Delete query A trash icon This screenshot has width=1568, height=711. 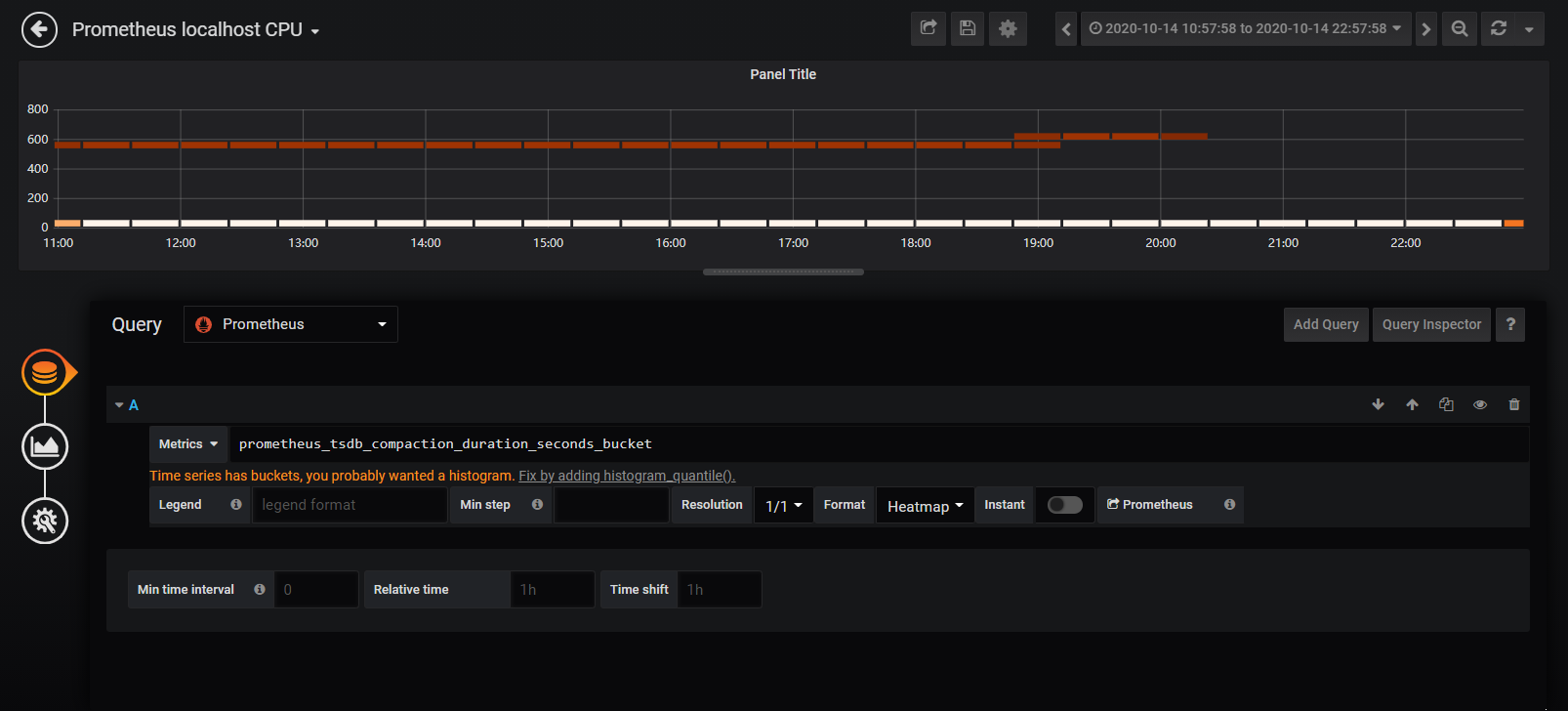coord(1514,404)
